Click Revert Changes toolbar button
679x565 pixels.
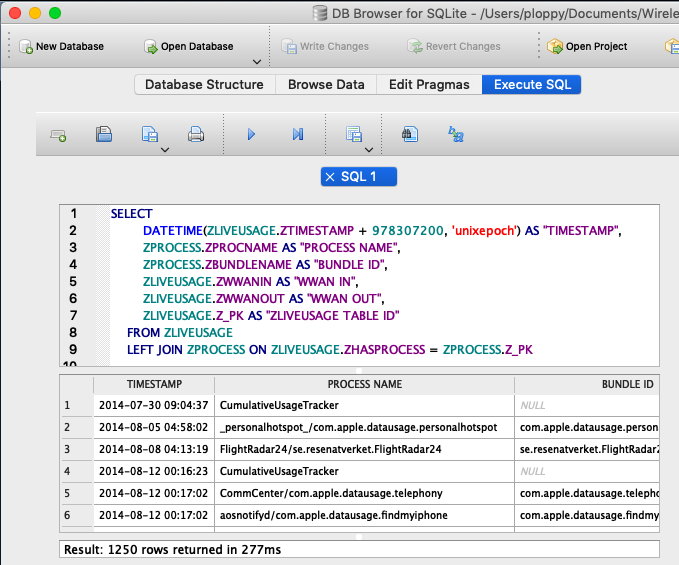454,46
